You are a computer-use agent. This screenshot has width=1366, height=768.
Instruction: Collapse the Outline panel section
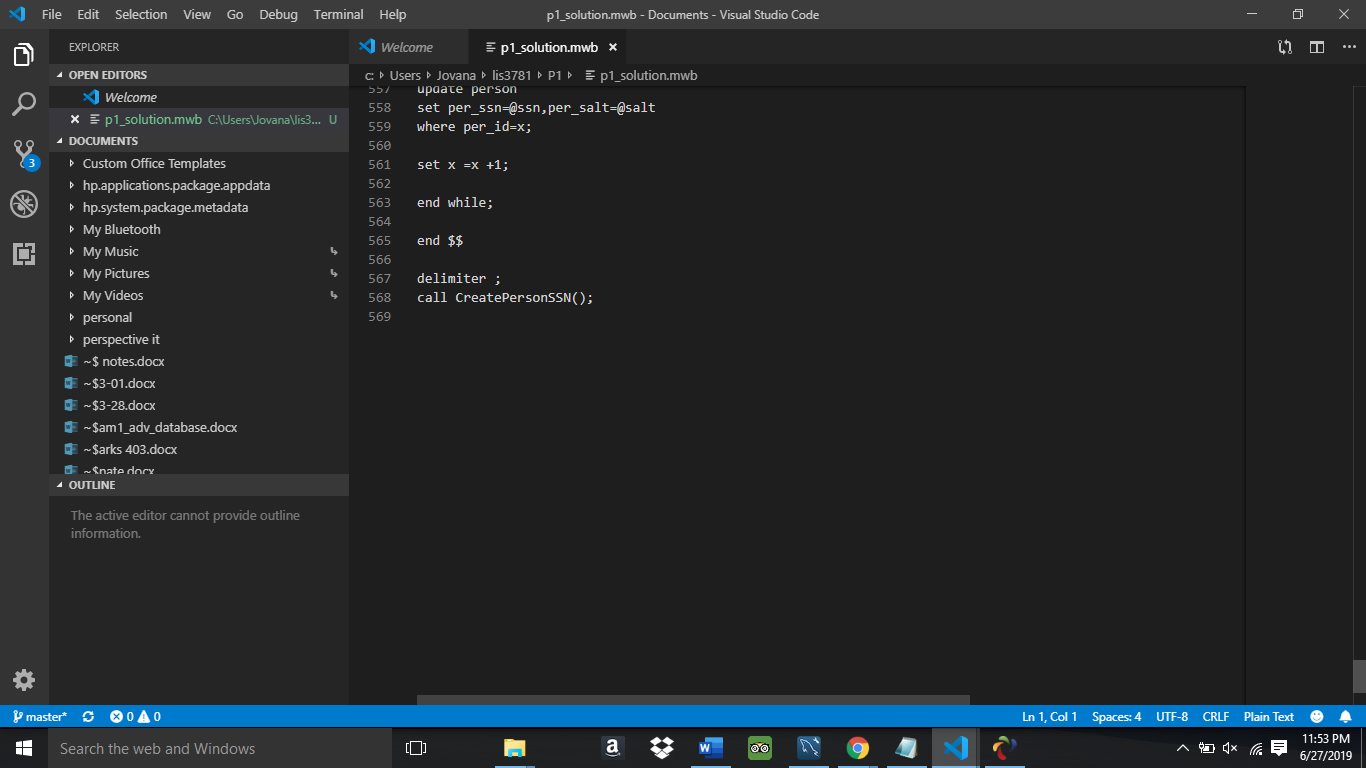coord(91,485)
